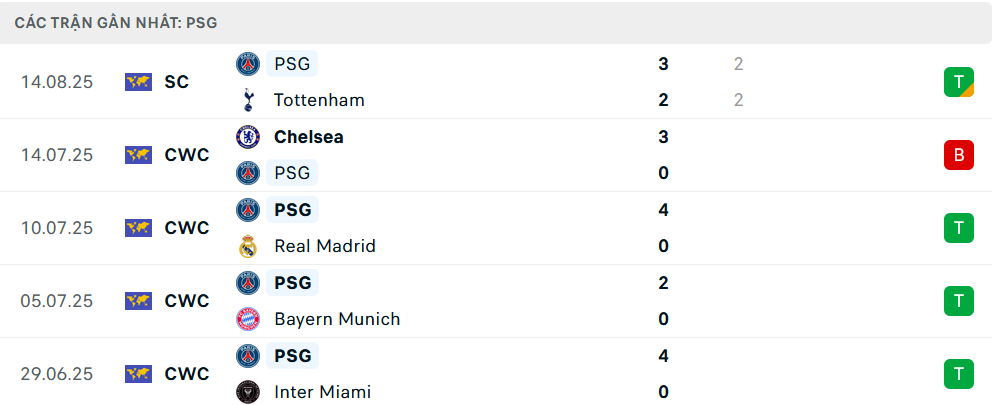The width and height of the screenshot is (995, 405).
Task: Click the Chelsea club crest icon
Action: (x=247, y=137)
